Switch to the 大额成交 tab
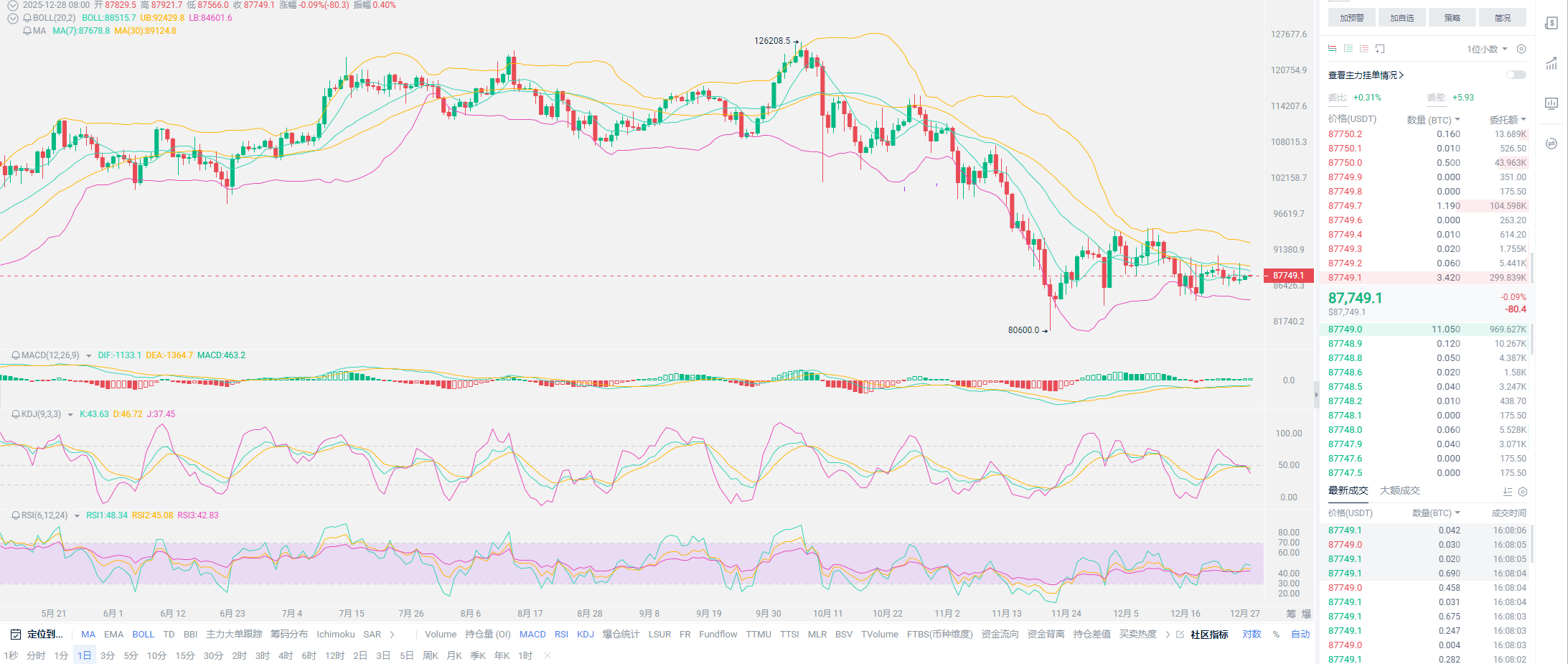Image resolution: width=1568 pixels, height=664 pixels. coord(1399,490)
